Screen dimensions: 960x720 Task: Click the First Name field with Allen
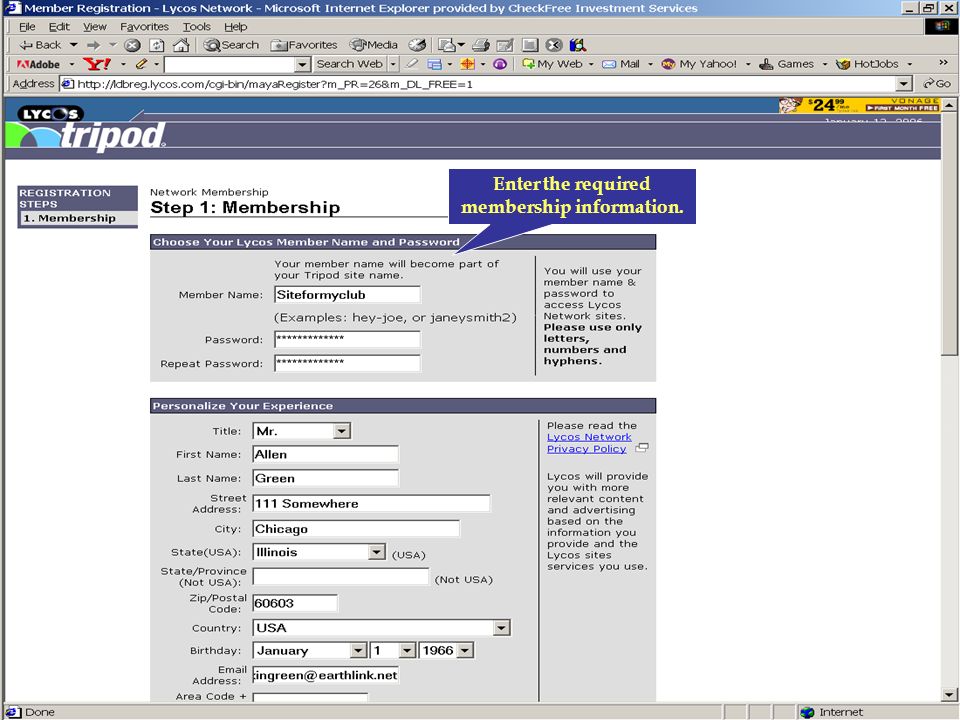click(x=325, y=454)
